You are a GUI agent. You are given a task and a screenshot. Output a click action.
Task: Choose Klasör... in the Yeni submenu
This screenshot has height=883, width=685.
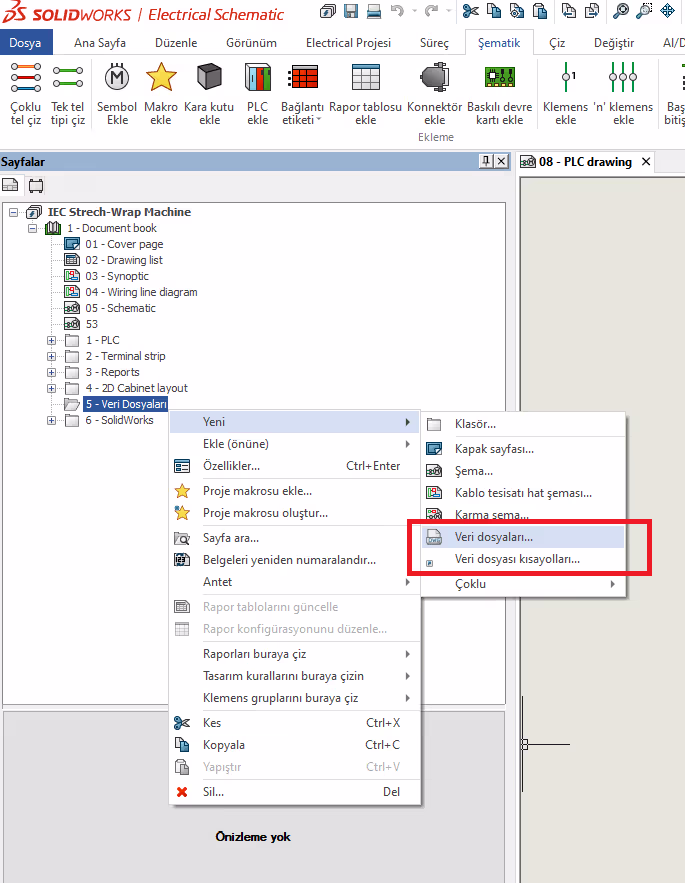pyautogui.click(x=523, y=424)
